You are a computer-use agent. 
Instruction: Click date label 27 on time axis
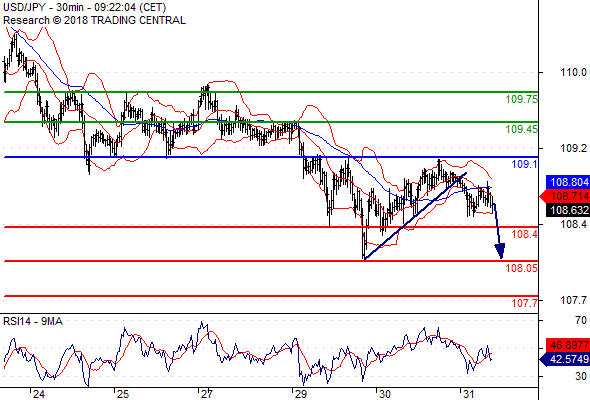pyautogui.click(x=207, y=394)
